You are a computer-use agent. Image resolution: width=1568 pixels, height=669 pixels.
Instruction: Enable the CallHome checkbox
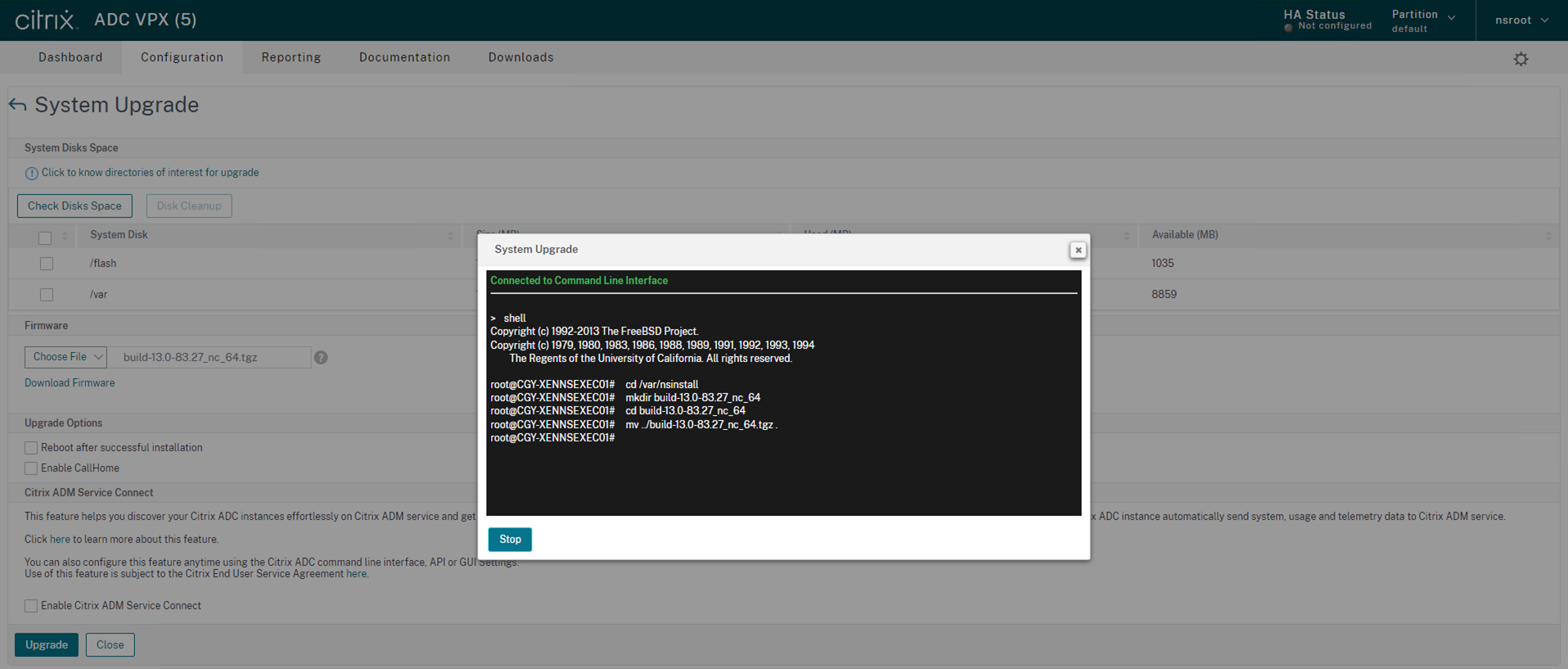pyautogui.click(x=31, y=468)
